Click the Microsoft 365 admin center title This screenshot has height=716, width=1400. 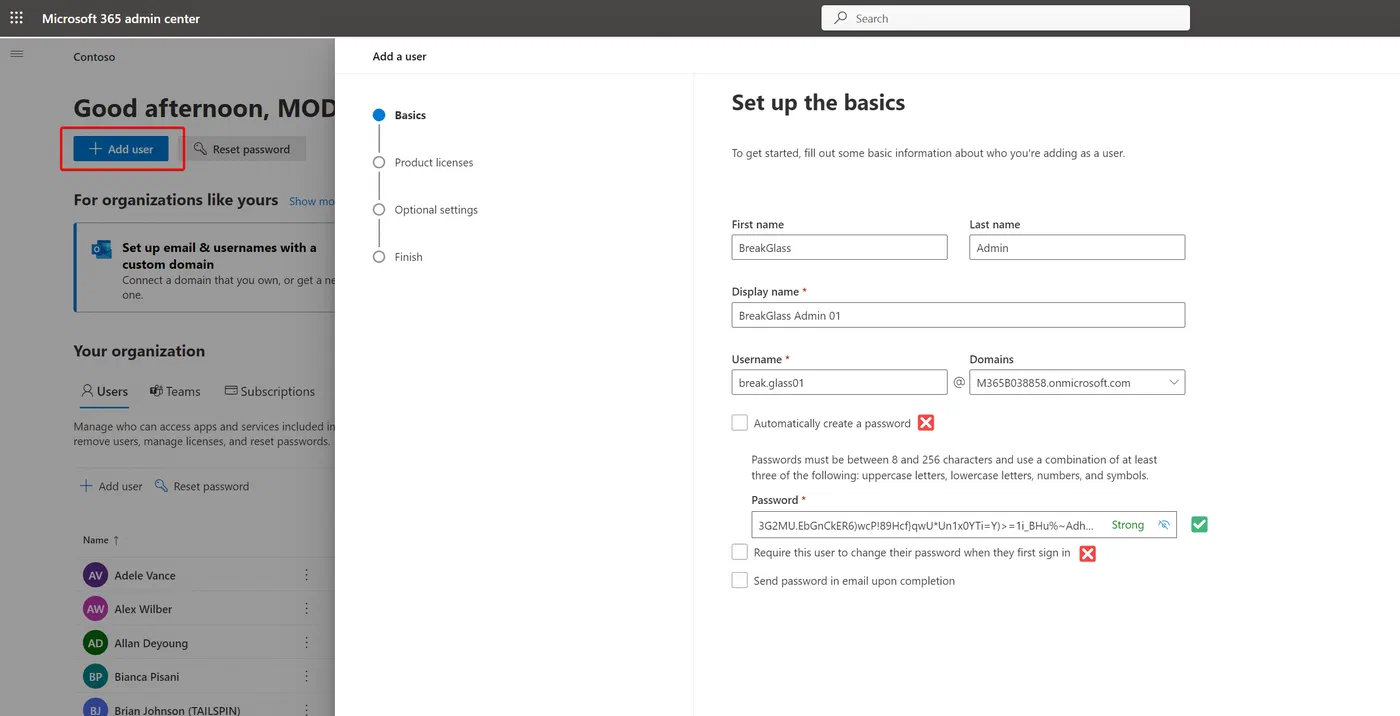click(x=121, y=18)
